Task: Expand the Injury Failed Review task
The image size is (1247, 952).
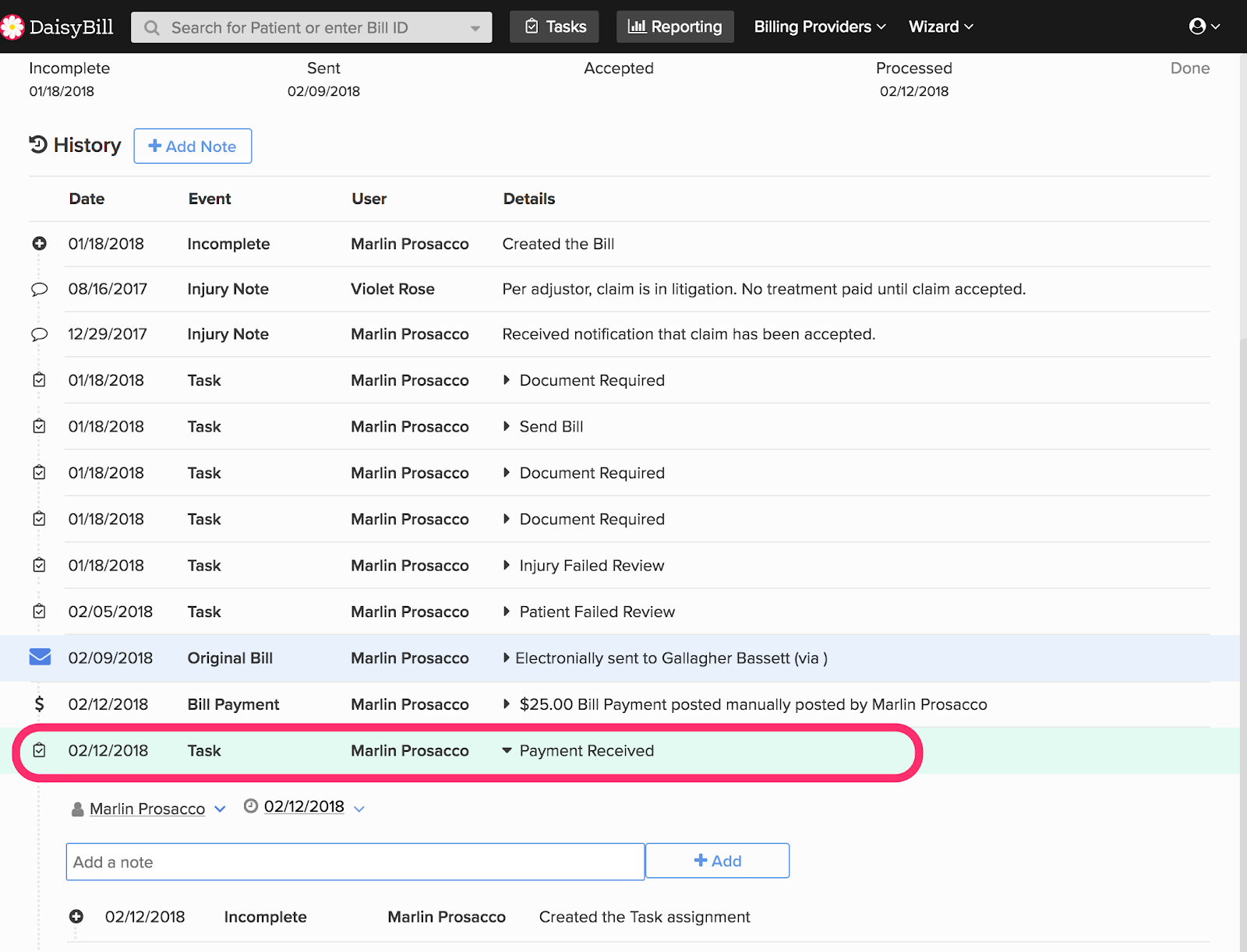Action: [507, 565]
